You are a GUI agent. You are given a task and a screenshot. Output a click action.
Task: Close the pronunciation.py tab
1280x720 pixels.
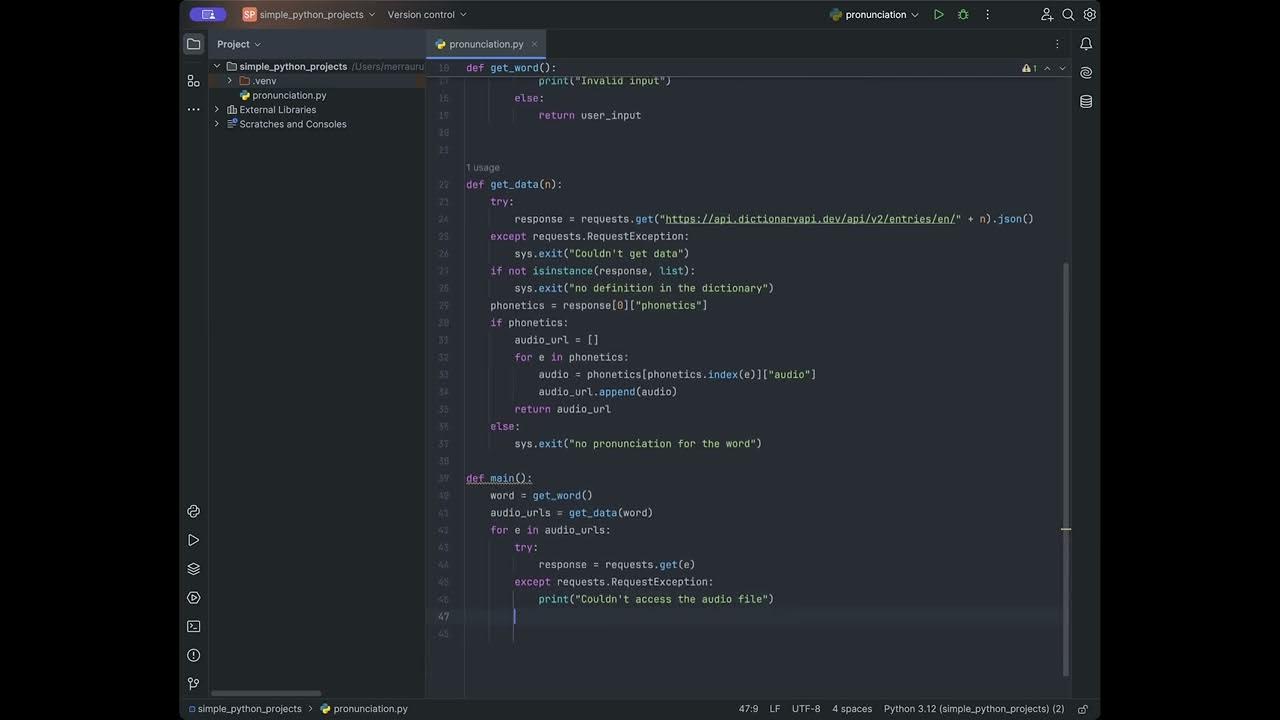point(534,44)
